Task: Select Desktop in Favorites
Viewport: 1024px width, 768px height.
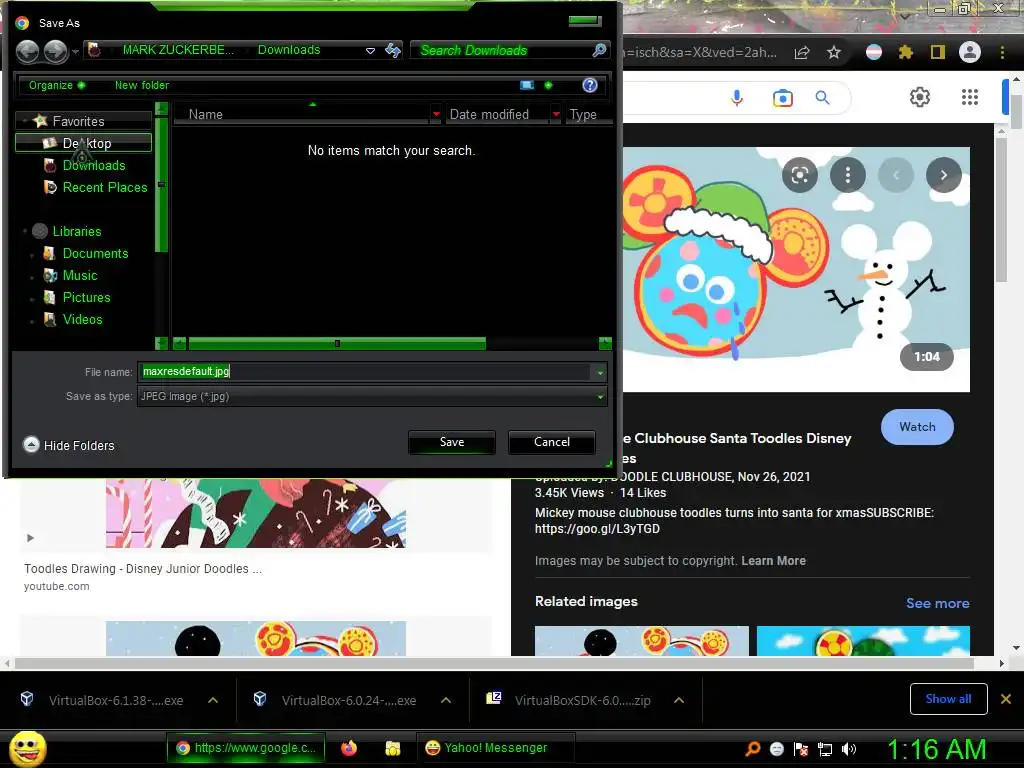Action: click(x=84, y=143)
